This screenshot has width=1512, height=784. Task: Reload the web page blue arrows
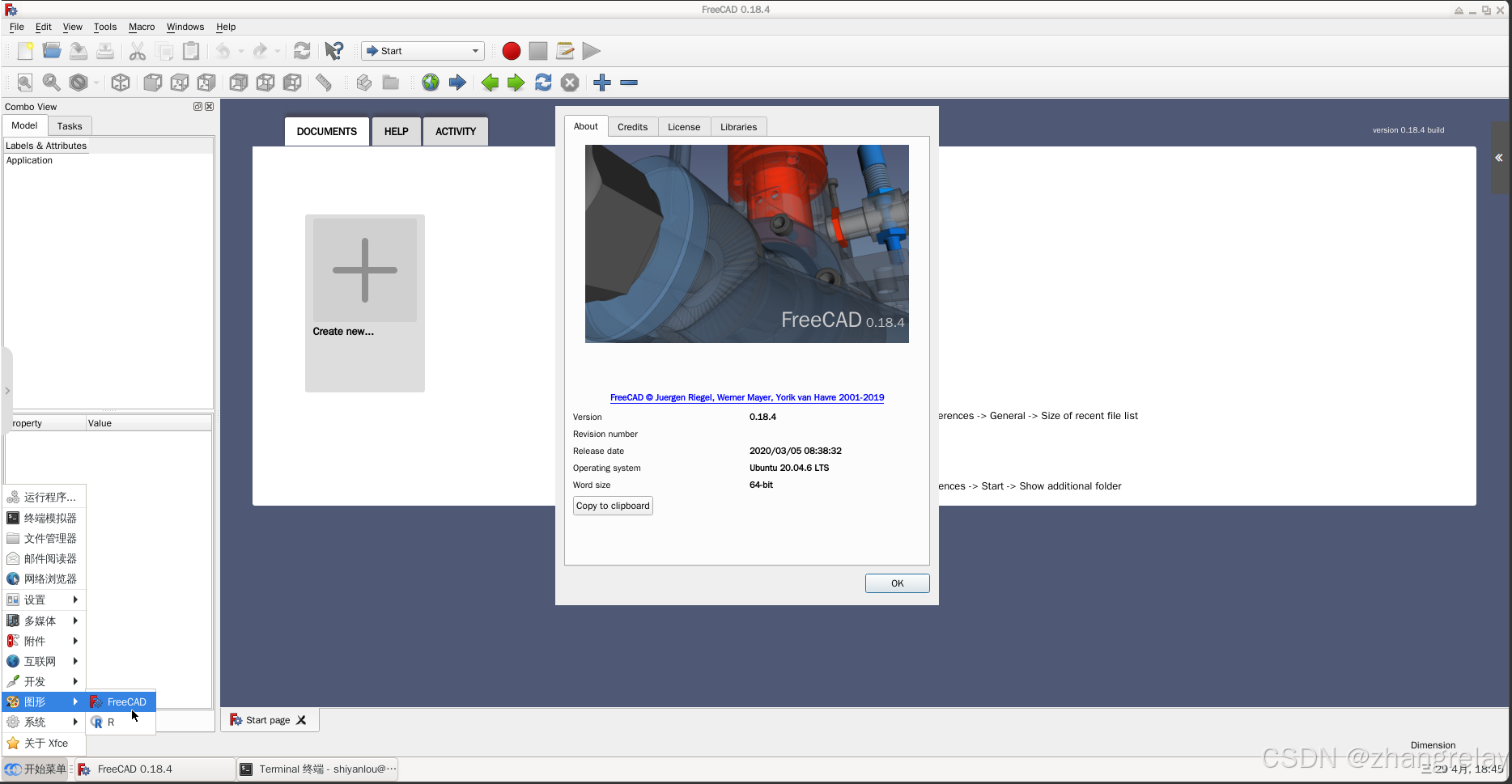543,83
